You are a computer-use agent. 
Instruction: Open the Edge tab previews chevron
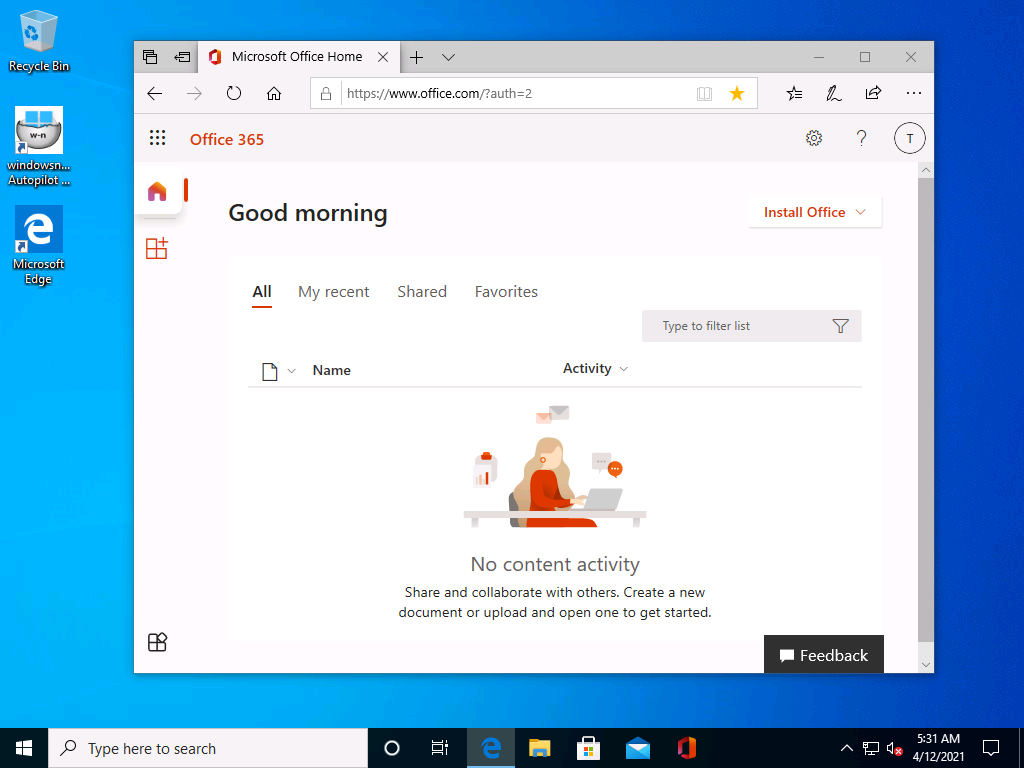448,57
